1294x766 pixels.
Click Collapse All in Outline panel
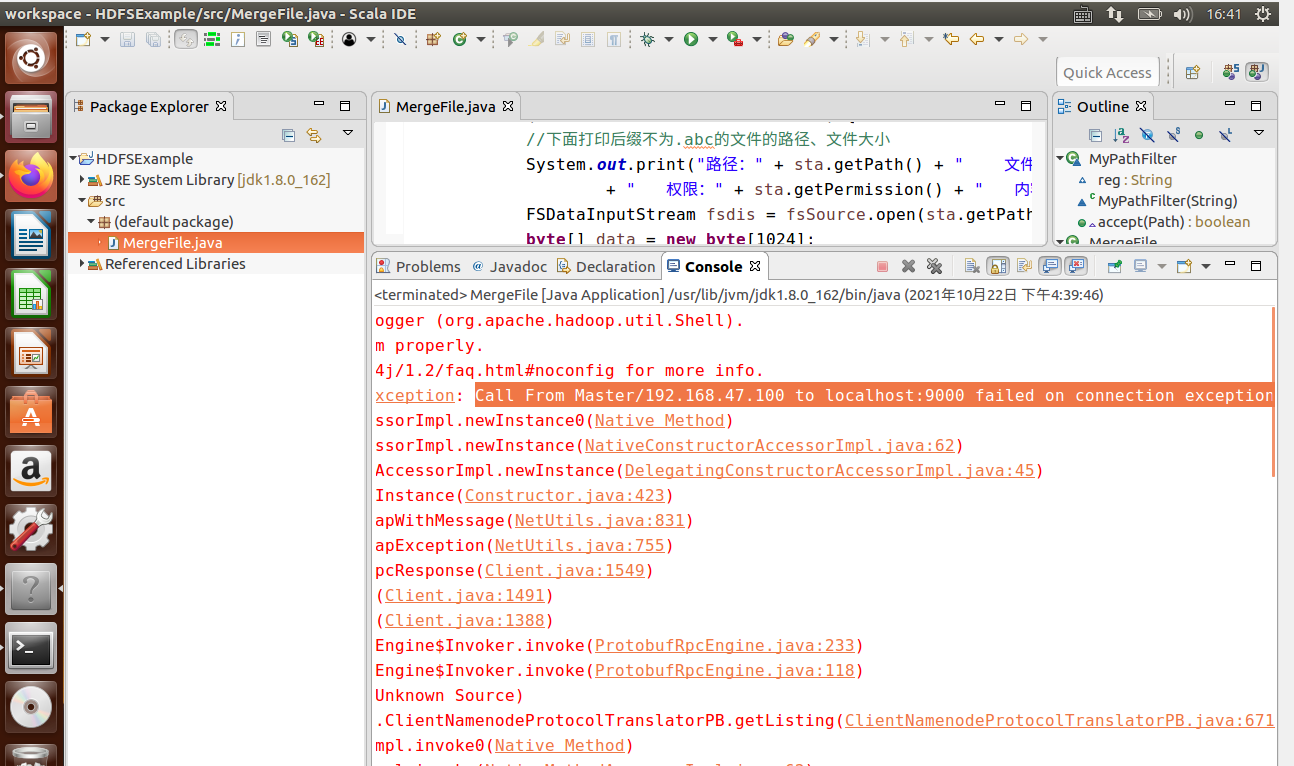coord(1095,135)
